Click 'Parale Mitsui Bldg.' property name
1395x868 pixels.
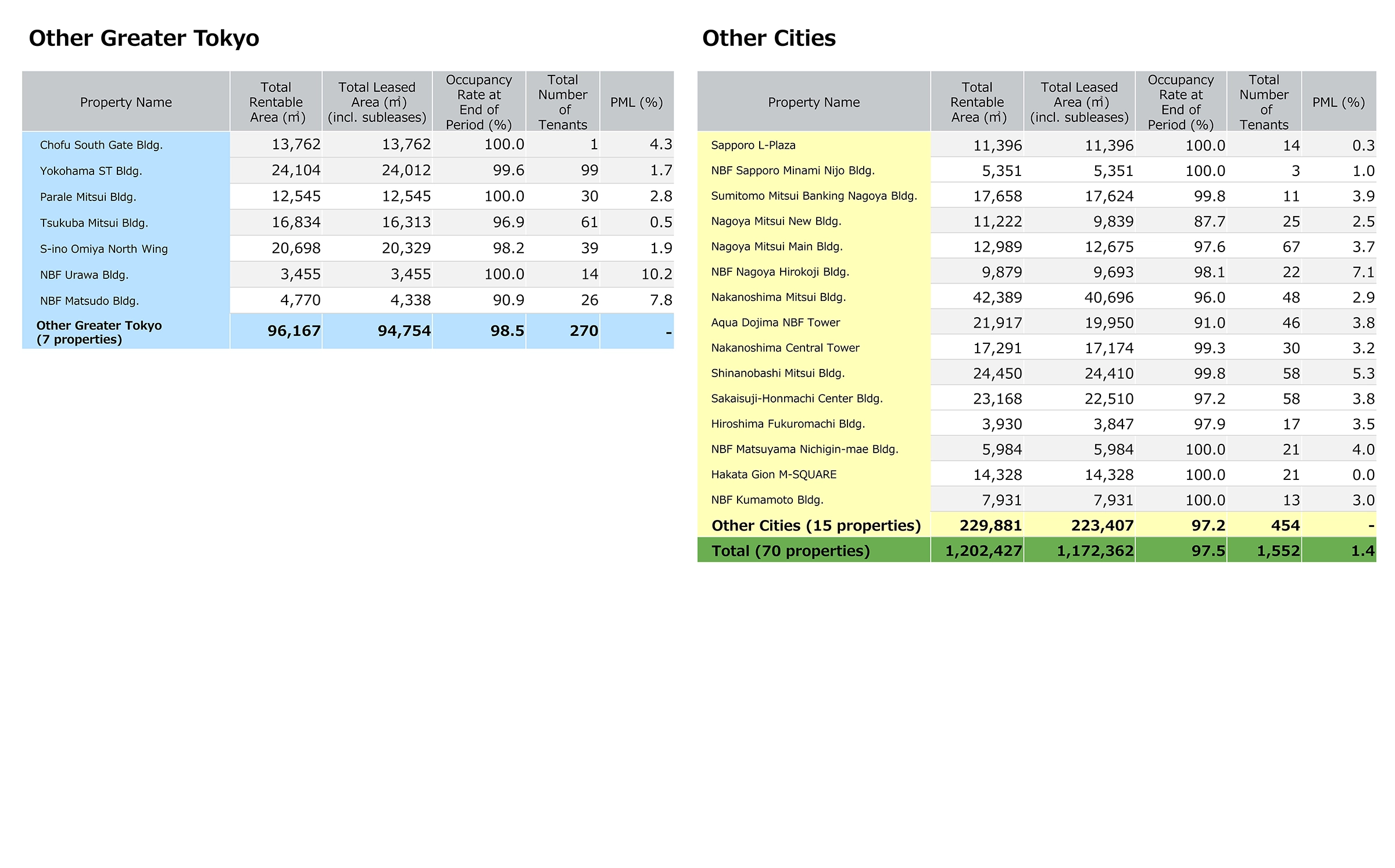[88, 197]
